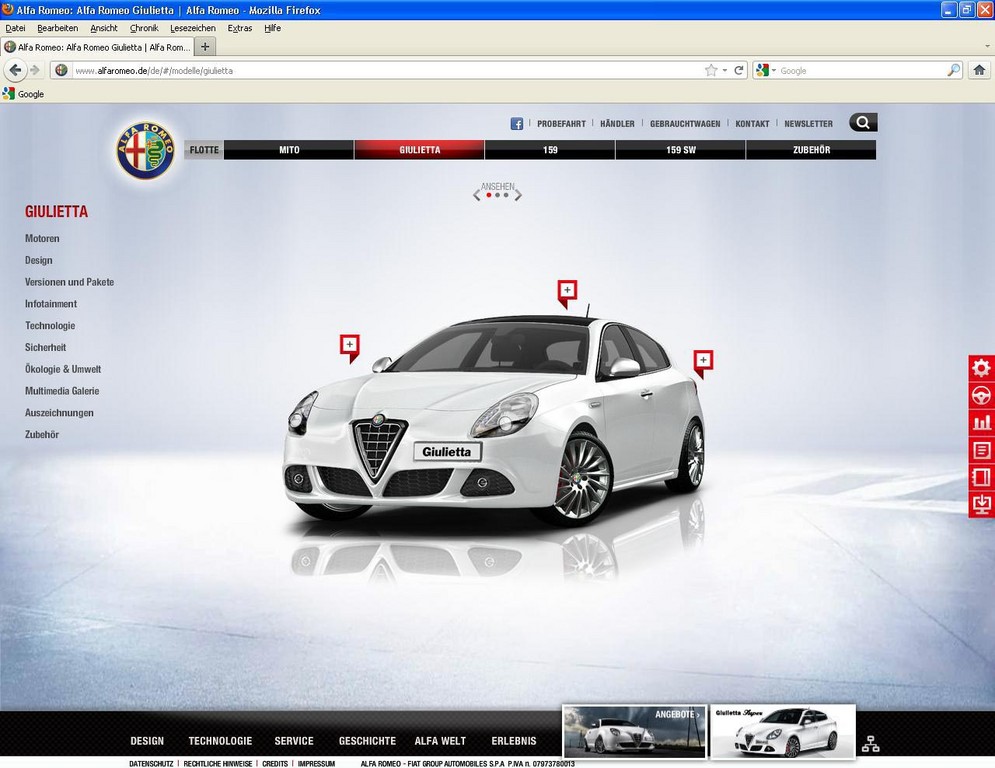Open the Firefox home page button

pos(979,70)
